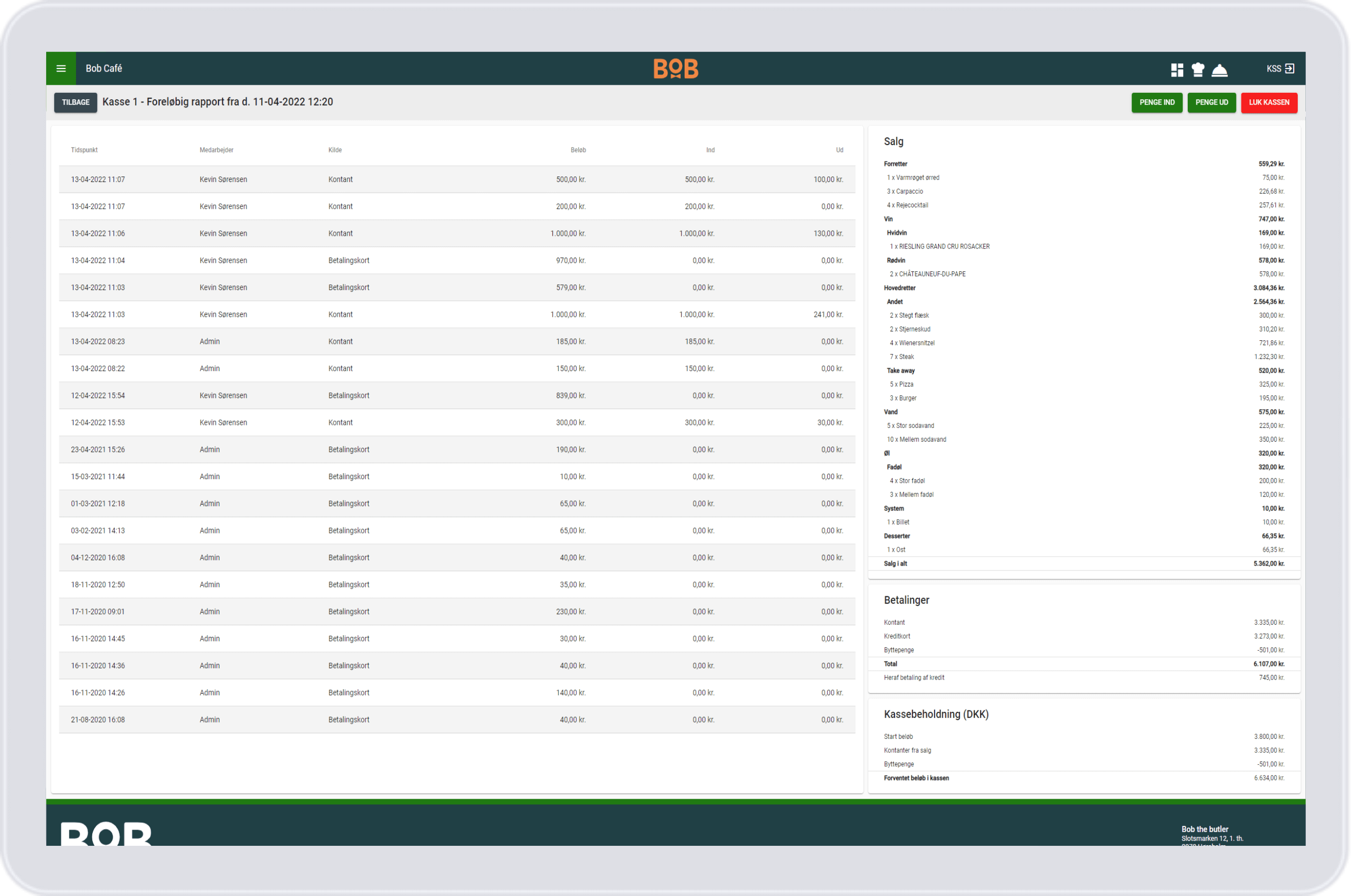Click the Hvidvin subcategory line
This screenshot has height=896, width=1352.
[x=1085, y=233]
